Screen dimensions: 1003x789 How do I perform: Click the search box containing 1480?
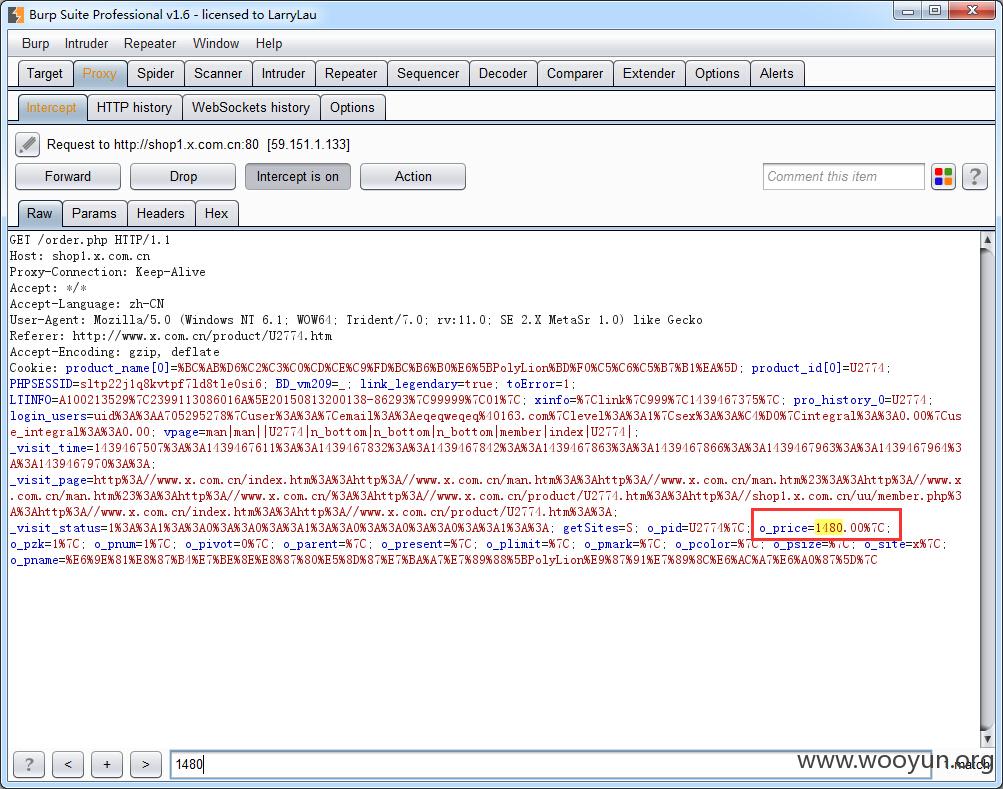550,764
